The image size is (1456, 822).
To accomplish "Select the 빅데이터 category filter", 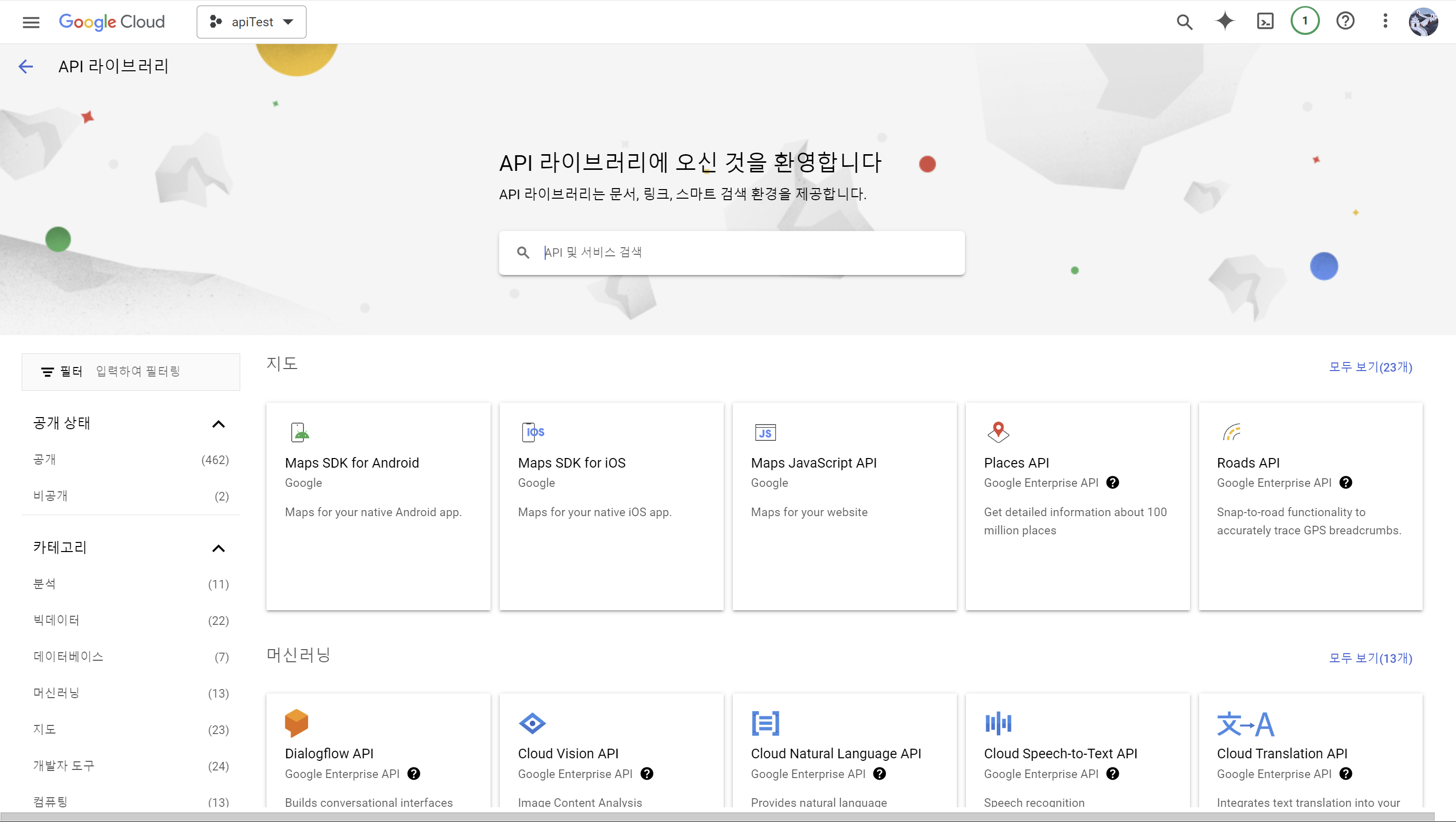I will (x=130, y=620).
